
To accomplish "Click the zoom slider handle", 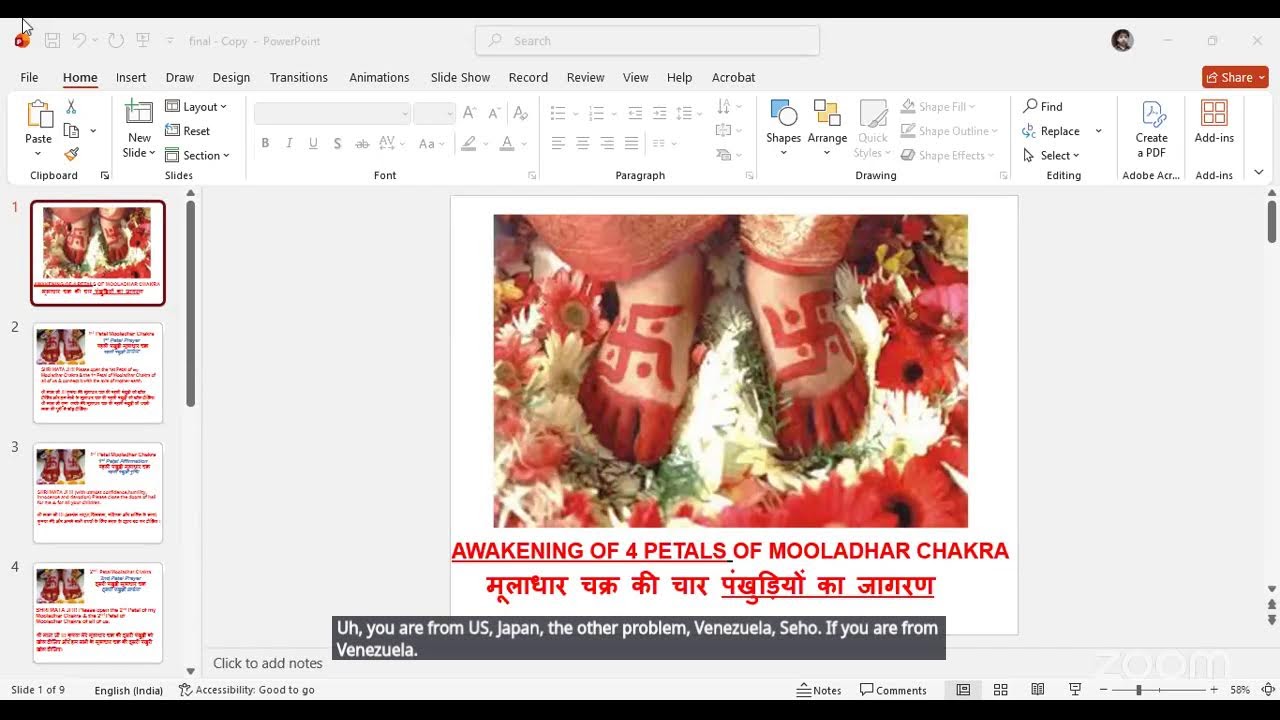I will 1138,690.
